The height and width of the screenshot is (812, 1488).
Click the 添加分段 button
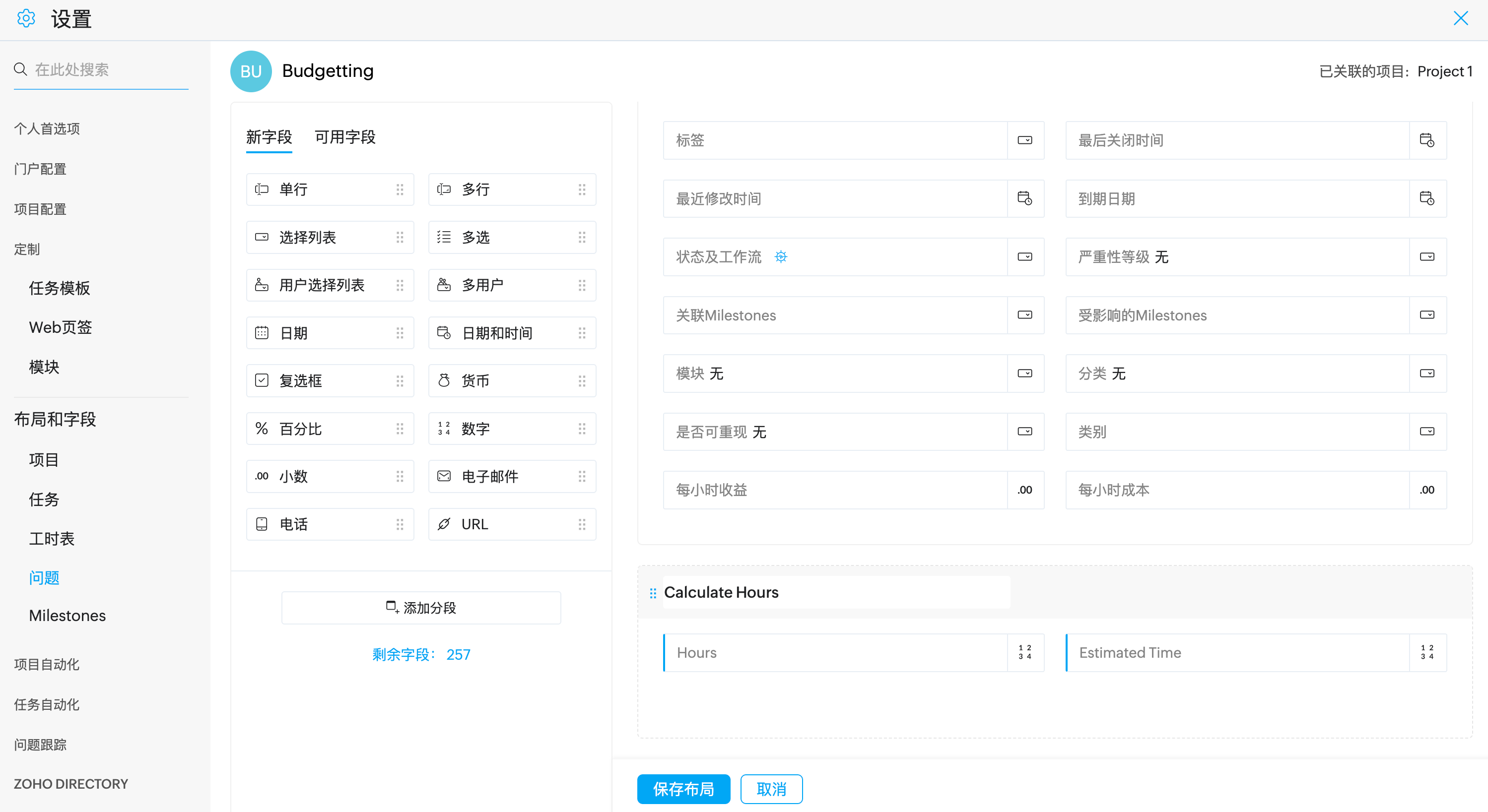(x=420, y=608)
